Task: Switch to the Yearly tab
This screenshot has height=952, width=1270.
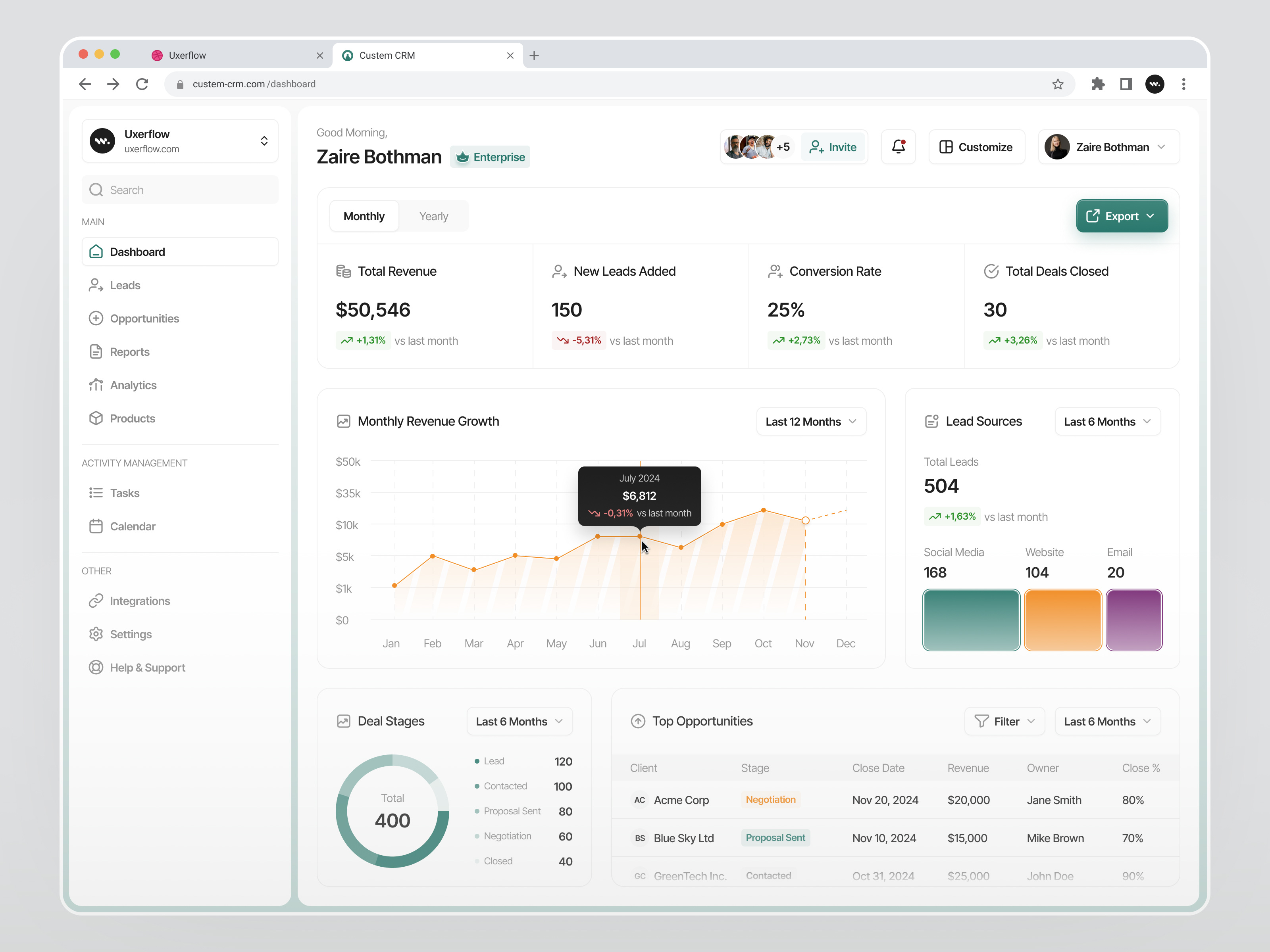Action: [x=433, y=216]
